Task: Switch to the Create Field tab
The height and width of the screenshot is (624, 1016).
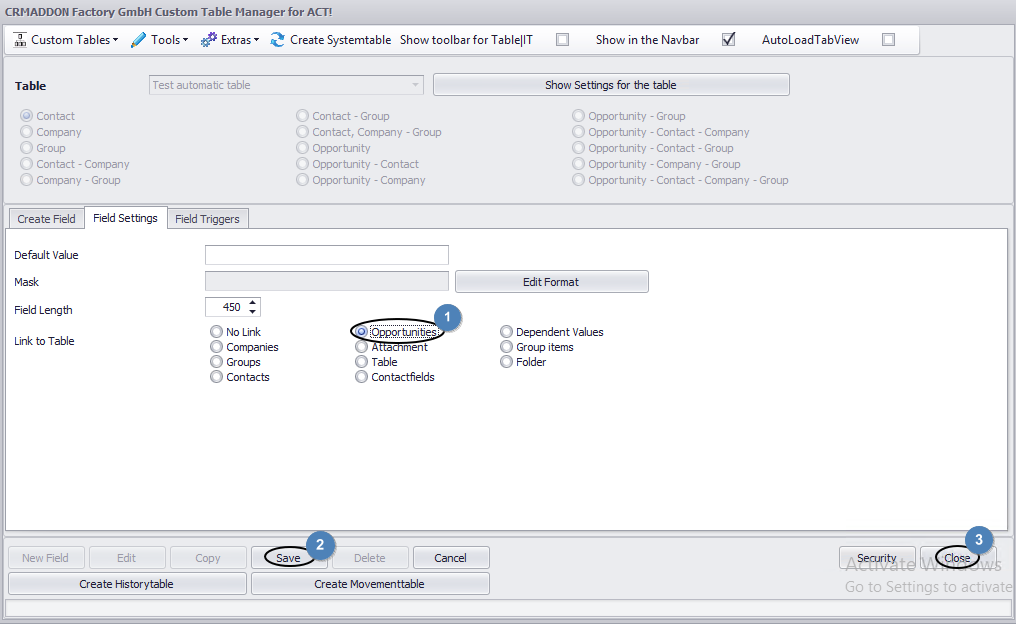Action: click(x=46, y=217)
